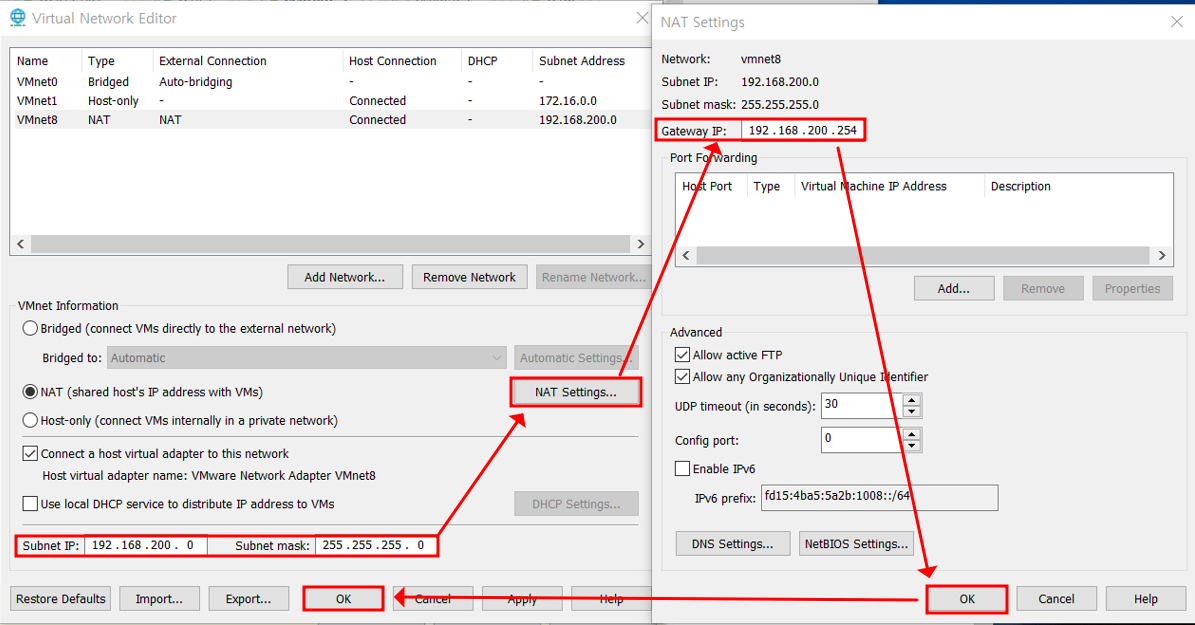Open DNS Settings
The image size is (1195, 625).
pyautogui.click(x=732, y=543)
